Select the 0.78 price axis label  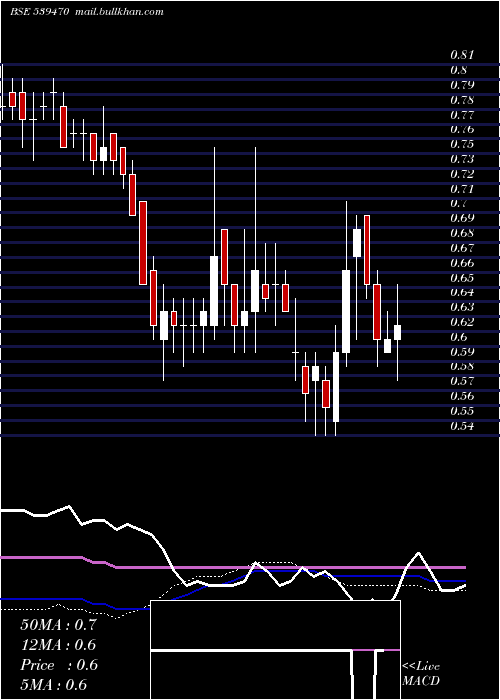coord(462,100)
